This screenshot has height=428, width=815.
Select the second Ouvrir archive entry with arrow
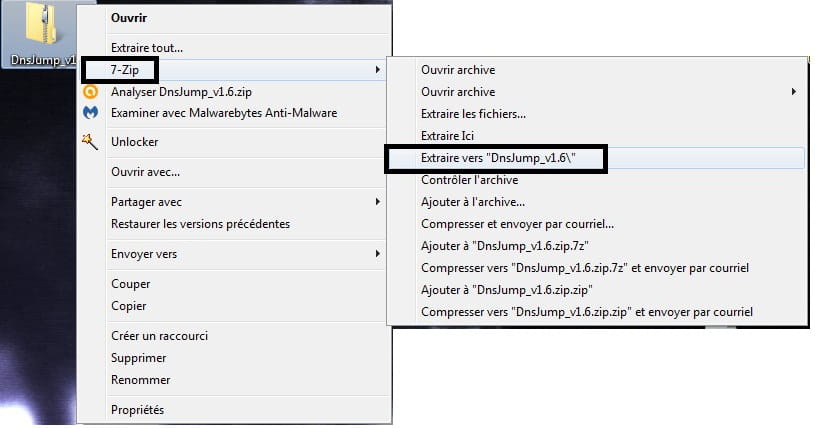point(458,92)
